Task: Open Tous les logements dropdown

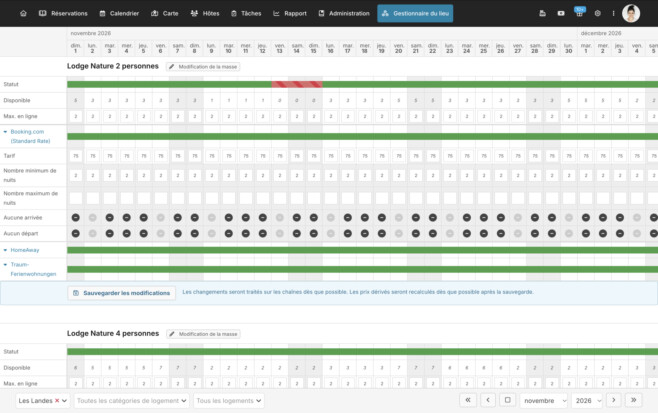Action: [229, 401]
